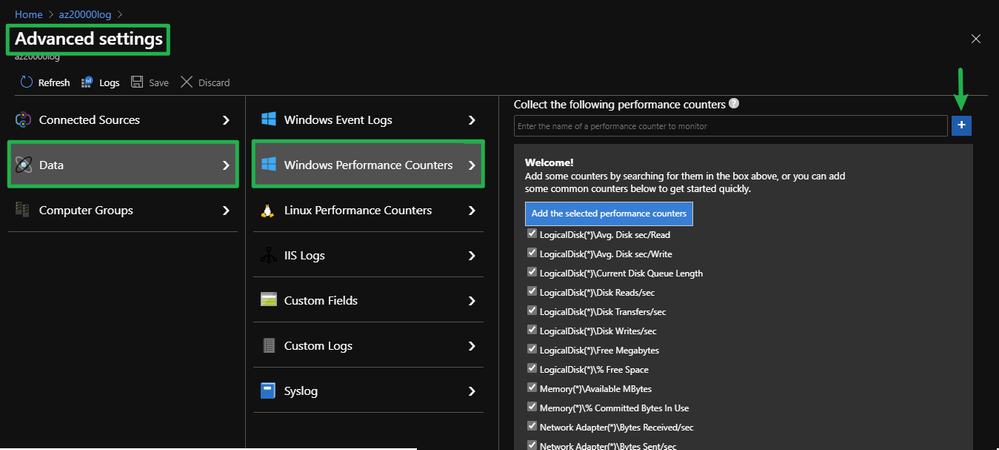This screenshot has height=450, width=999.
Task: Open IIS Logs section
Action: [x=368, y=256]
